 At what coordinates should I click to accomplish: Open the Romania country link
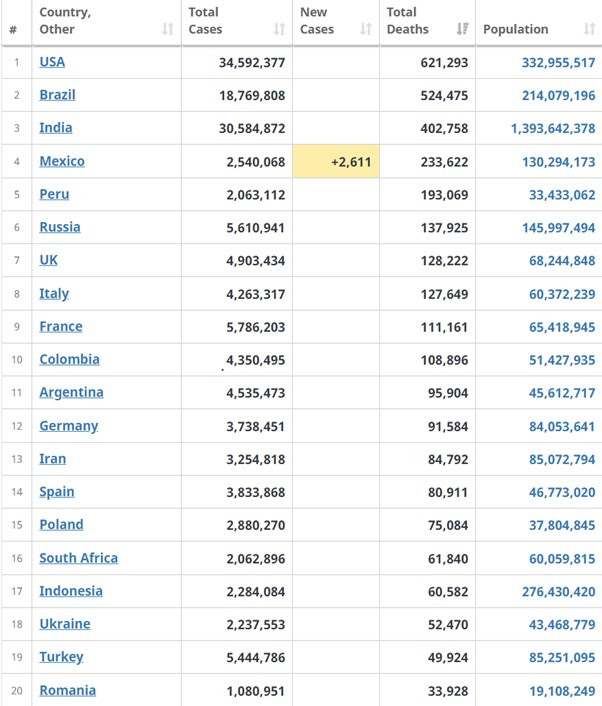pyautogui.click(x=67, y=690)
